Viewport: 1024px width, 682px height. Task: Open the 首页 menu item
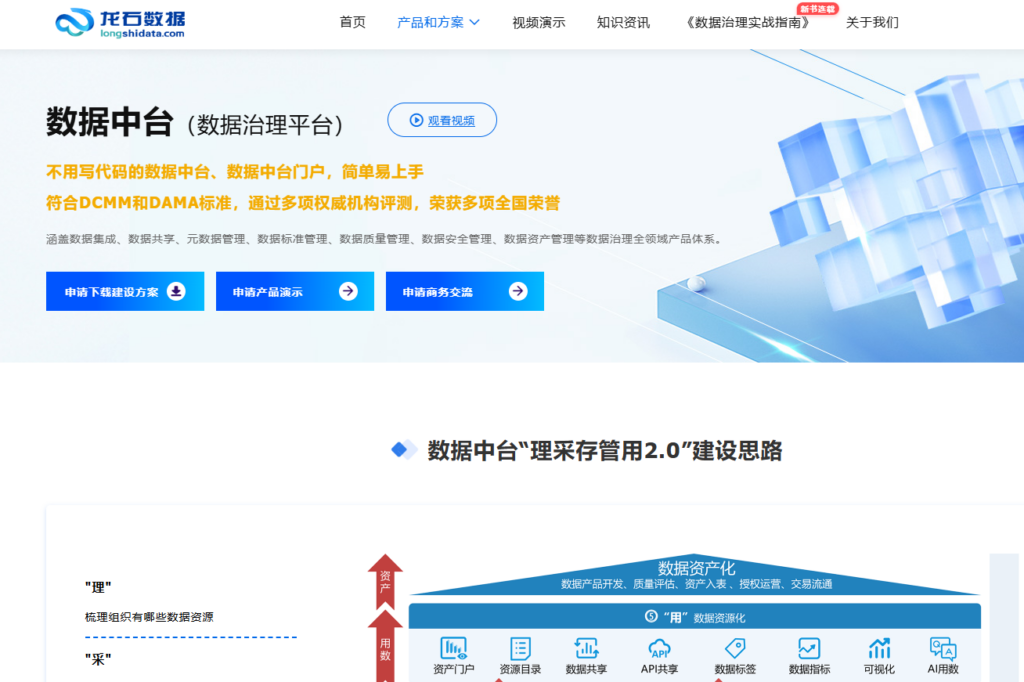[x=351, y=21]
